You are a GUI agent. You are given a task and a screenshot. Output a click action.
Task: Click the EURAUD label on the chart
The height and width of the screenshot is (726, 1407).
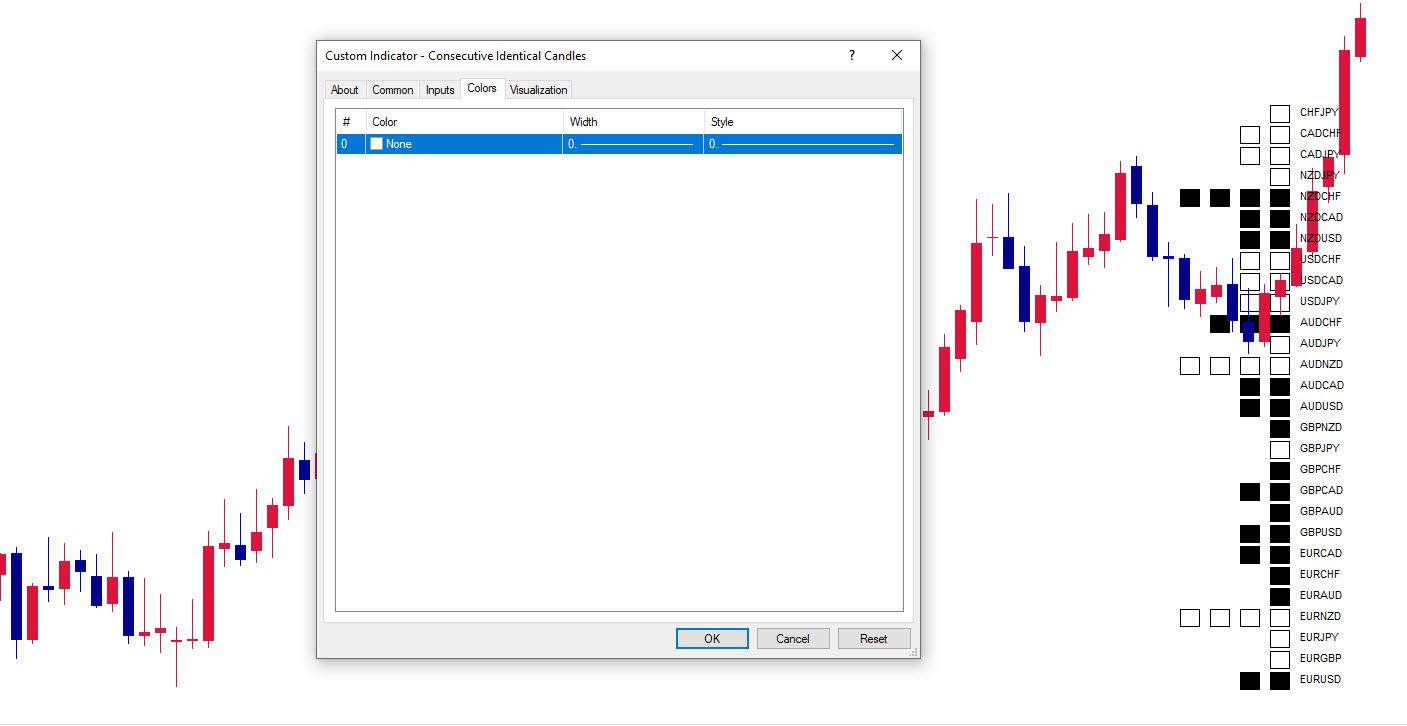pyautogui.click(x=1321, y=595)
